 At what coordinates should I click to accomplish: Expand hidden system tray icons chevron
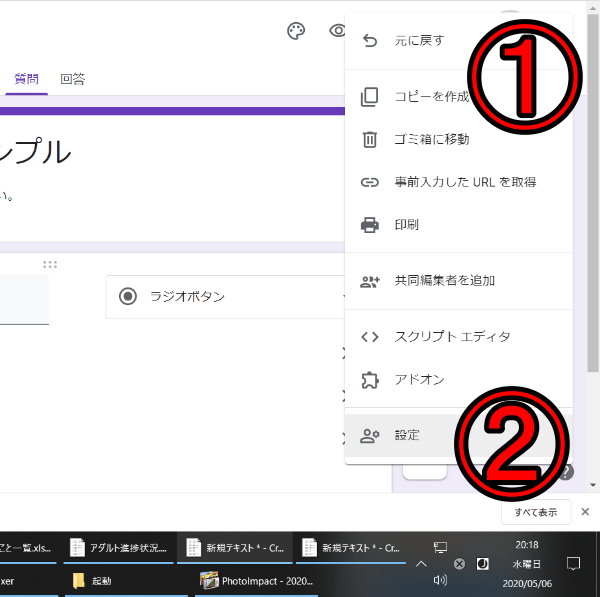(x=421, y=564)
